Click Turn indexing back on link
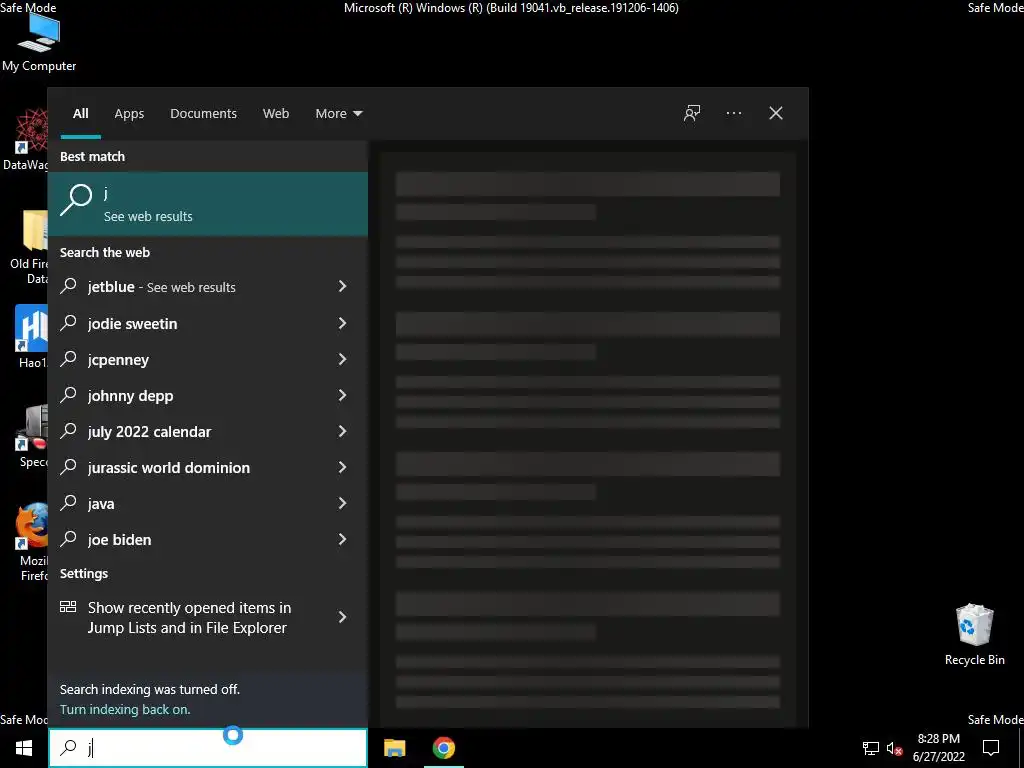The height and width of the screenshot is (768, 1024). pyautogui.click(x=125, y=709)
